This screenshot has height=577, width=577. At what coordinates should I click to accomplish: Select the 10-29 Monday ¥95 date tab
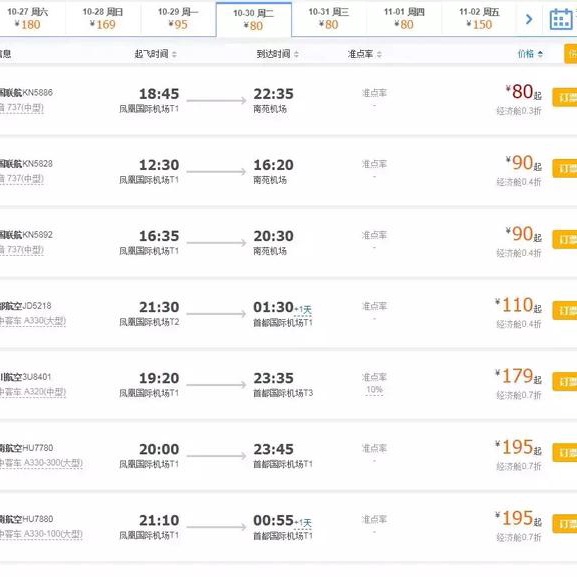[x=178, y=18]
